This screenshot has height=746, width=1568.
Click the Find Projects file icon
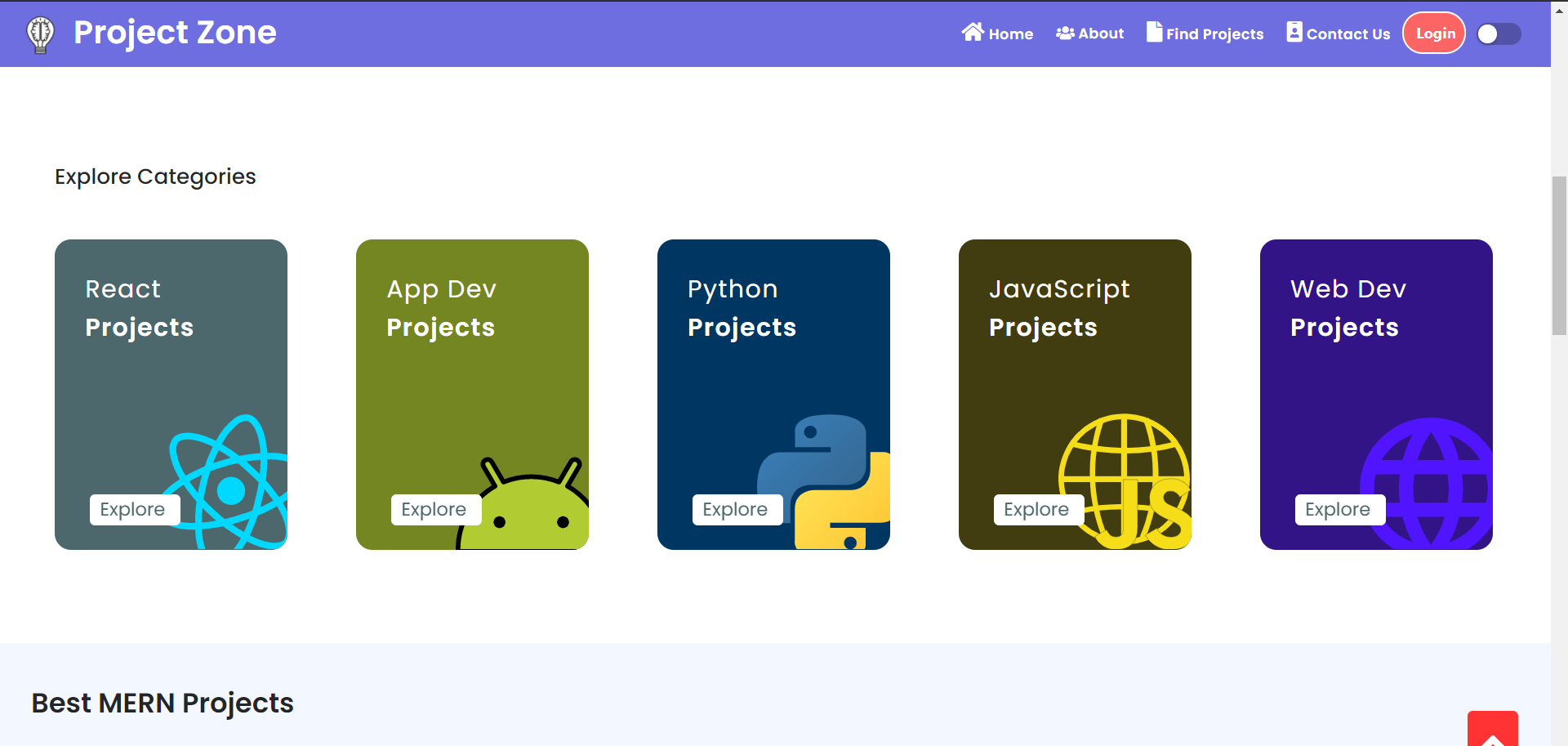coord(1154,32)
